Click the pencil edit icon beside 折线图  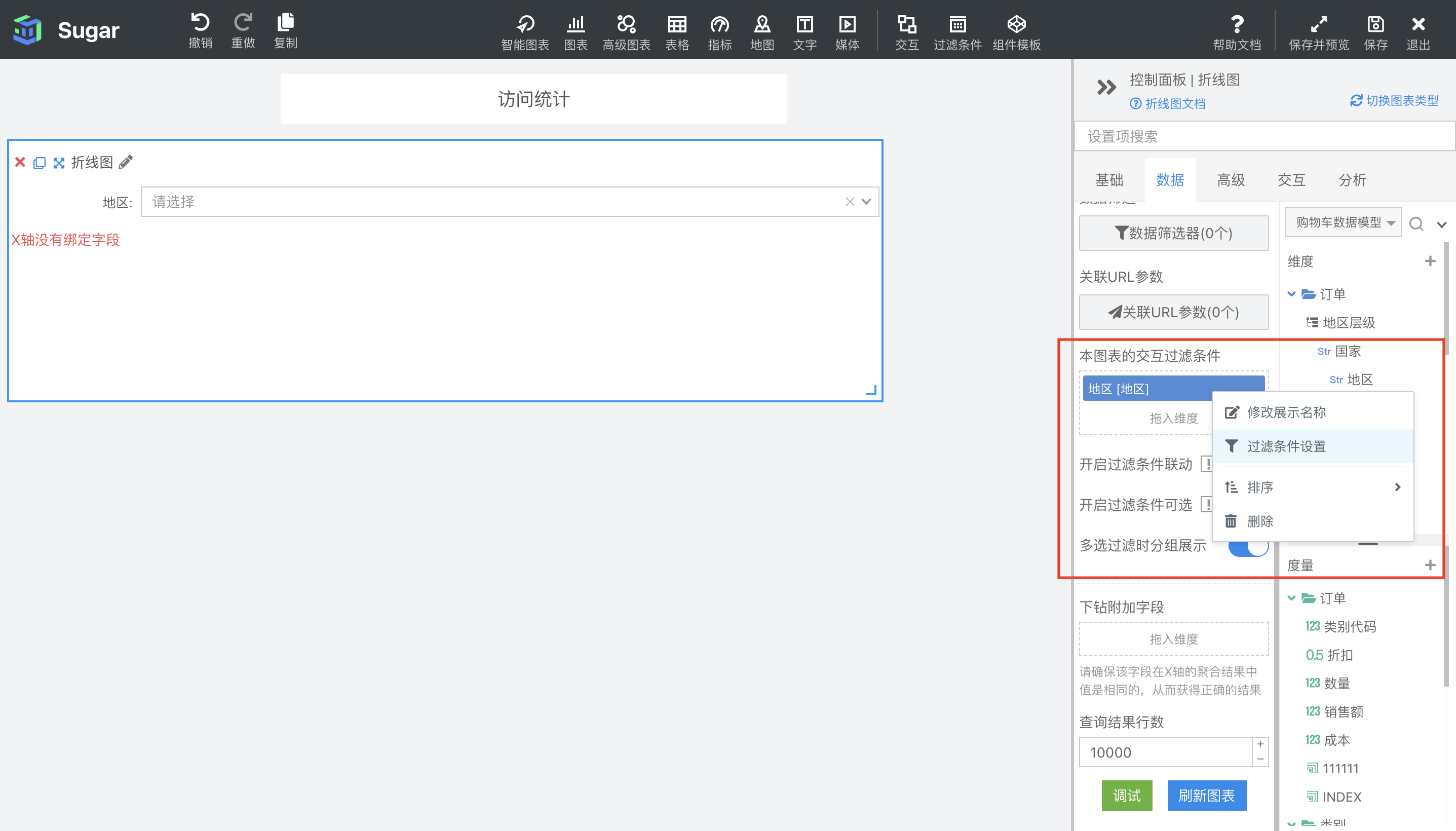[x=126, y=162]
